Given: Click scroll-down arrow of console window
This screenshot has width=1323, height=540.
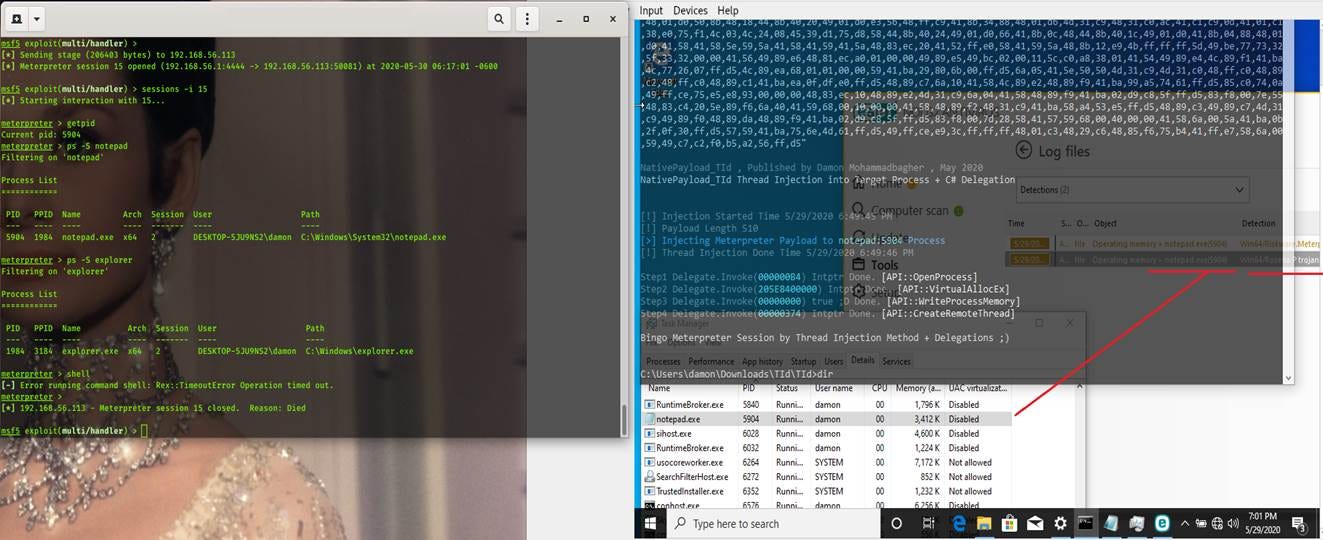Looking at the screenshot, I should tap(1288, 378).
